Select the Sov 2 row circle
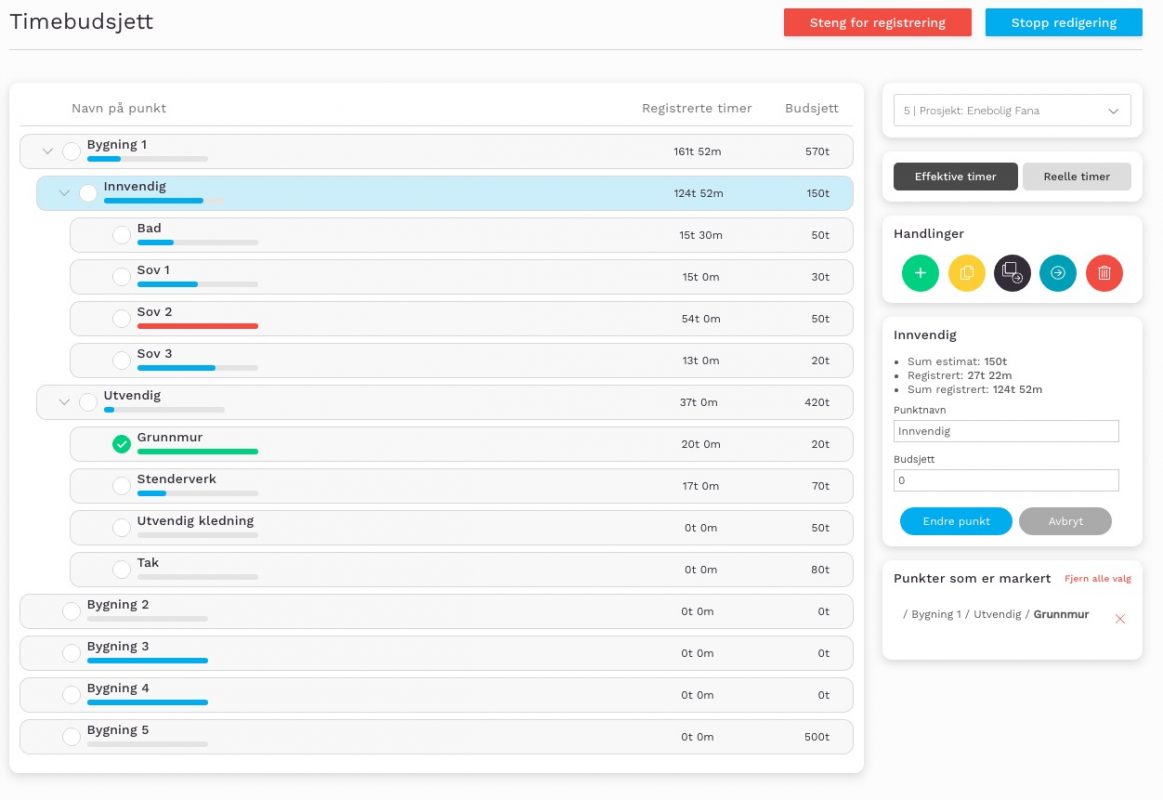Viewport: 1163px width, 800px height. tap(122, 318)
